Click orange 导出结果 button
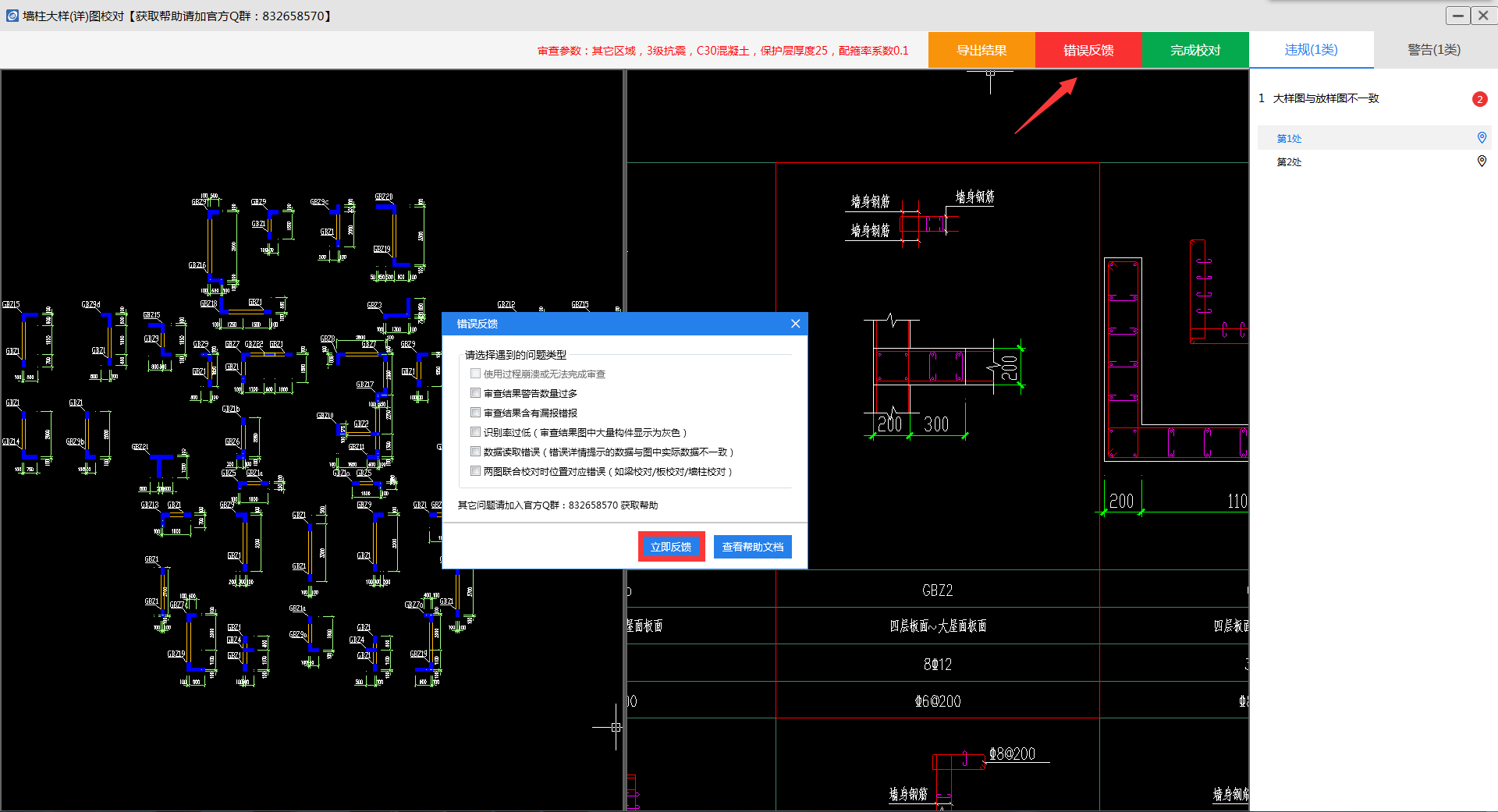Viewport: 1498px width, 812px height. pos(982,50)
